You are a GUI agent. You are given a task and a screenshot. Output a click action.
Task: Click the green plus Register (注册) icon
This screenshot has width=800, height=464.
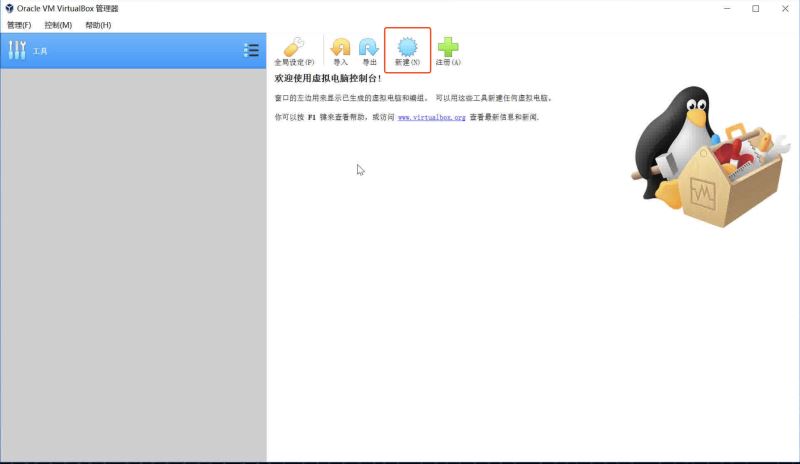[x=448, y=50]
